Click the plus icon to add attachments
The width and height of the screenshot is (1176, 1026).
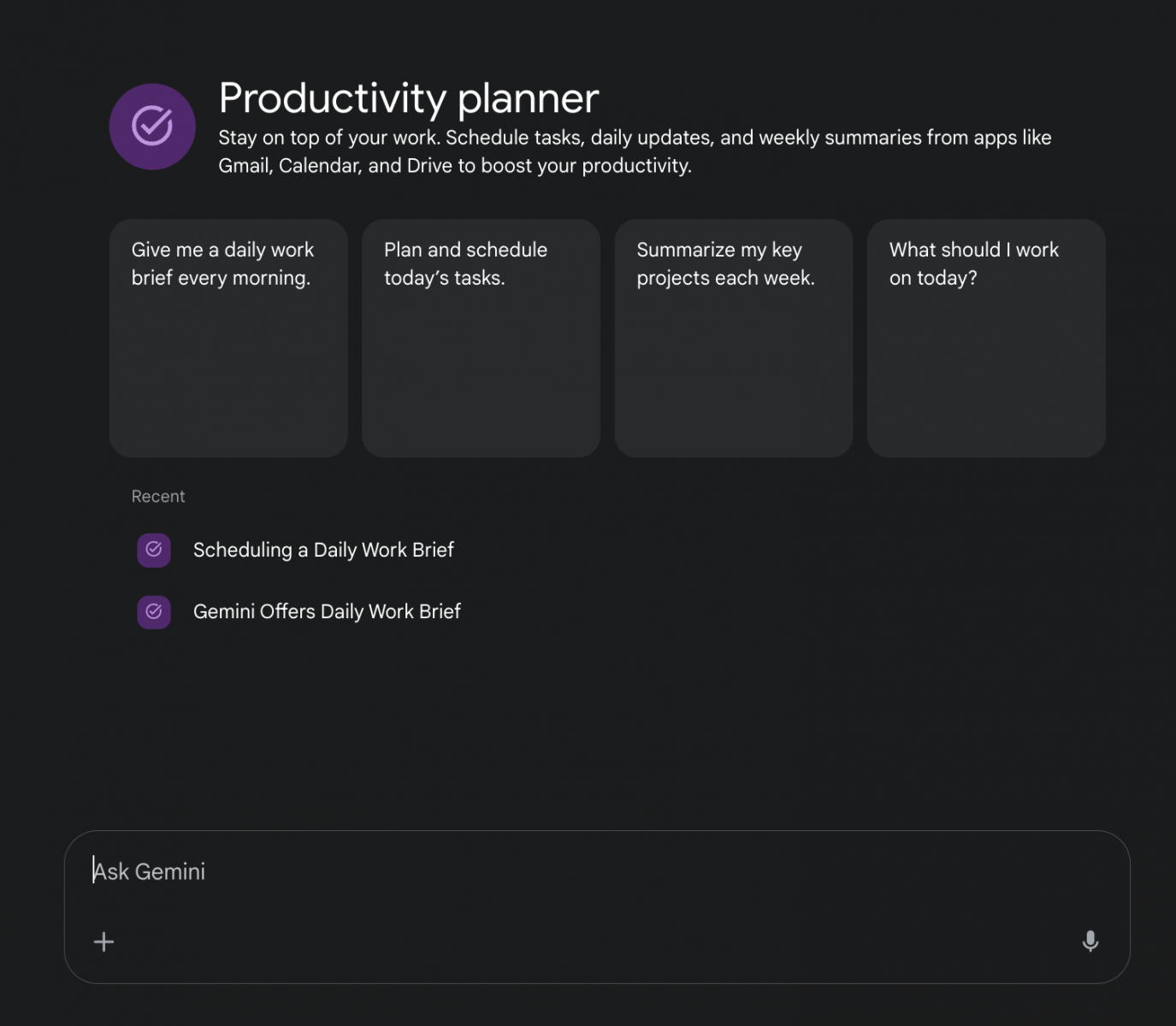coord(103,942)
